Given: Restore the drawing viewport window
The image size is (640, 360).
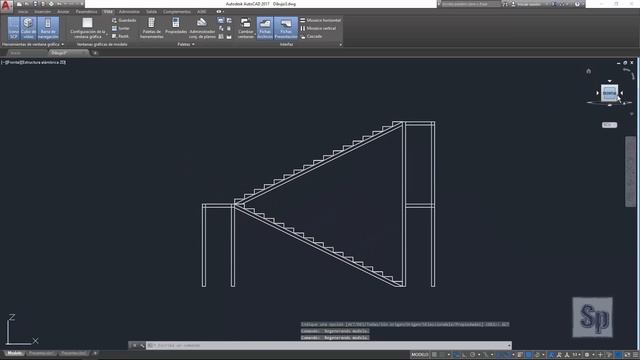Looking at the screenshot, I should point(625,63).
